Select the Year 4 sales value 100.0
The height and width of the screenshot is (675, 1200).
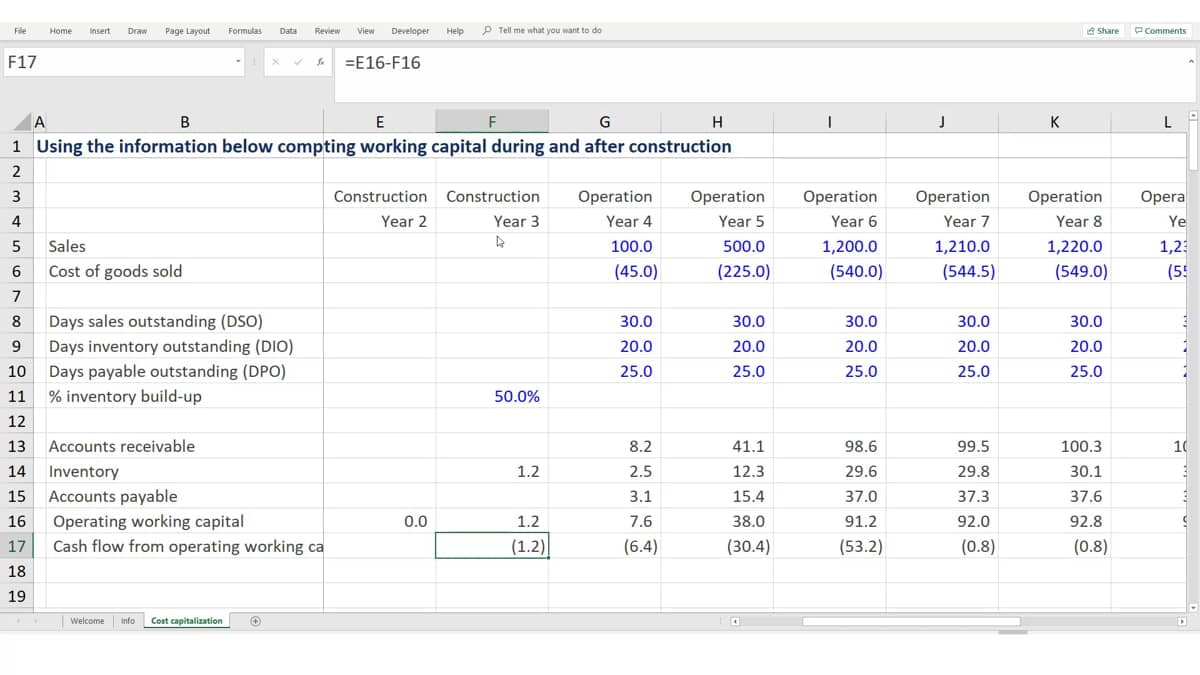pos(604,246)
